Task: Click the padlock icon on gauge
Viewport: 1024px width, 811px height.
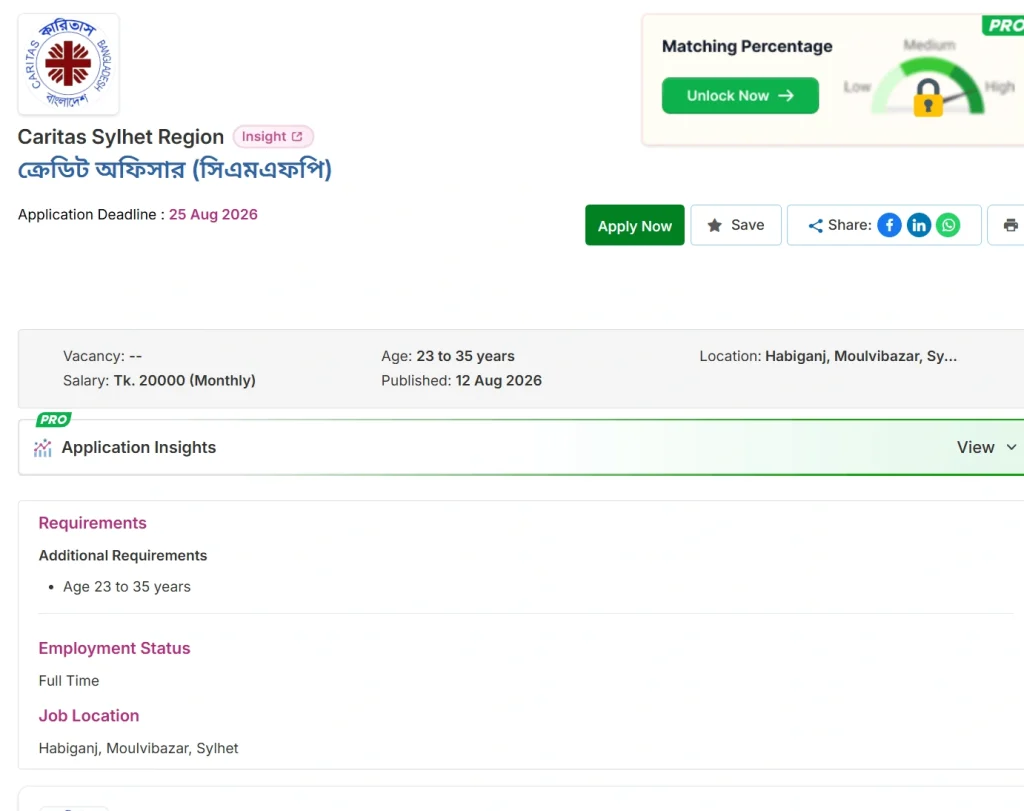Action: (928, 97)
